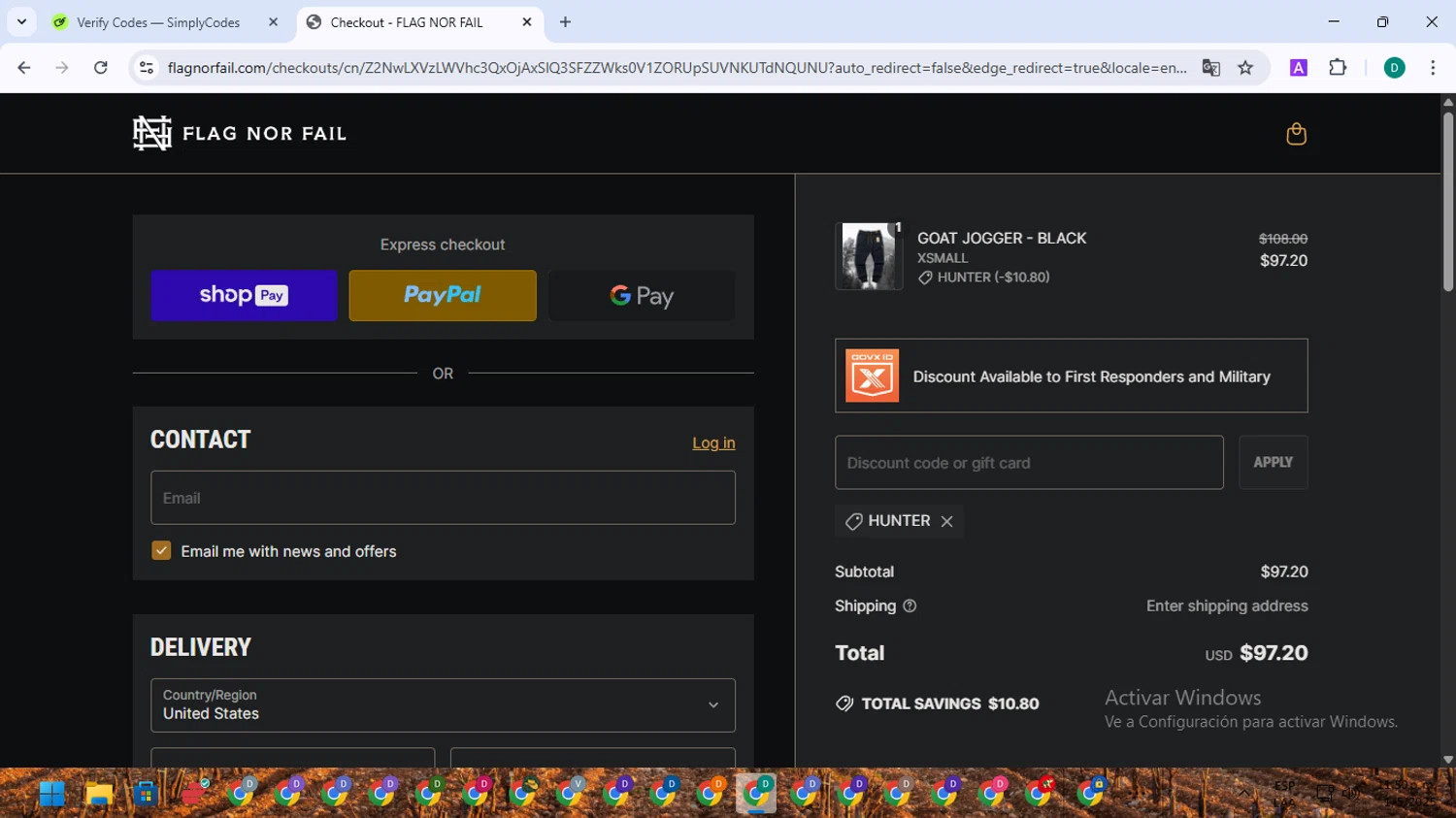Click the Total Savings tag icon
The image size is (1456, 818).
[x=844, y=703]
